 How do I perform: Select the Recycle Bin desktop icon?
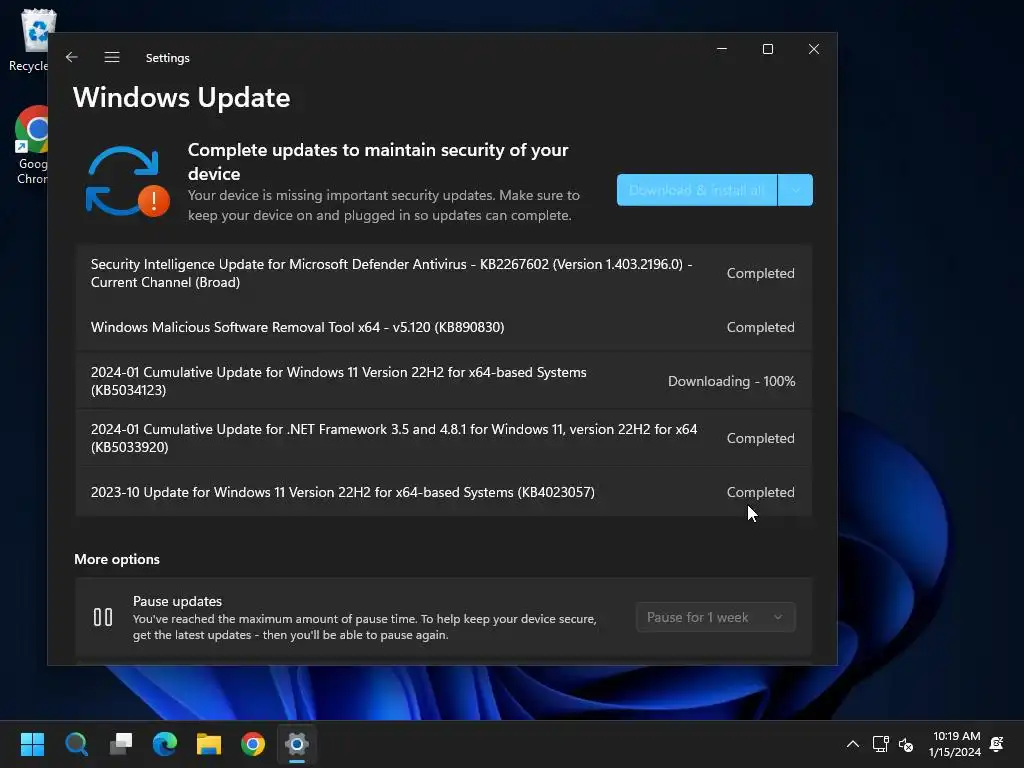coord(32,40)
